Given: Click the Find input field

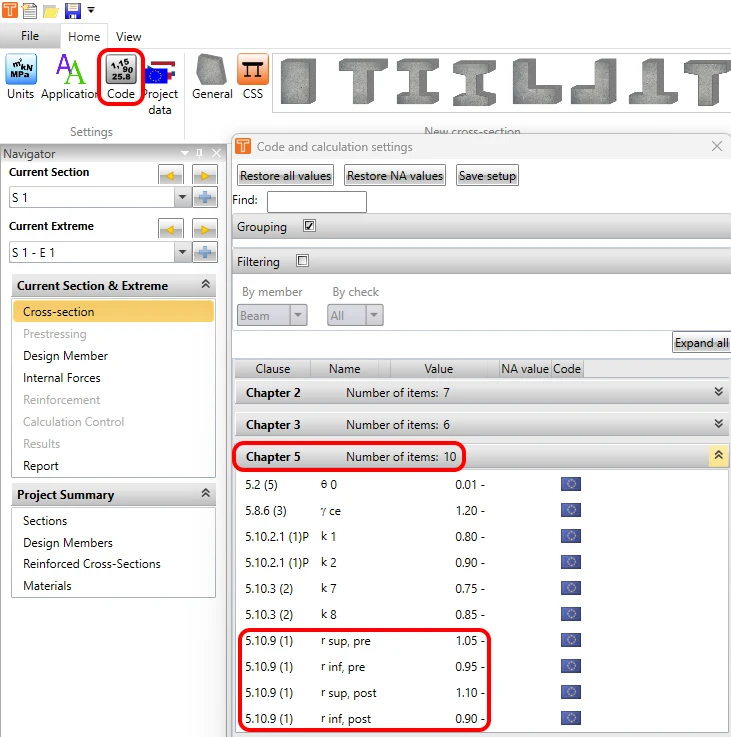Looking at the screenshot, I should (316, 202).
